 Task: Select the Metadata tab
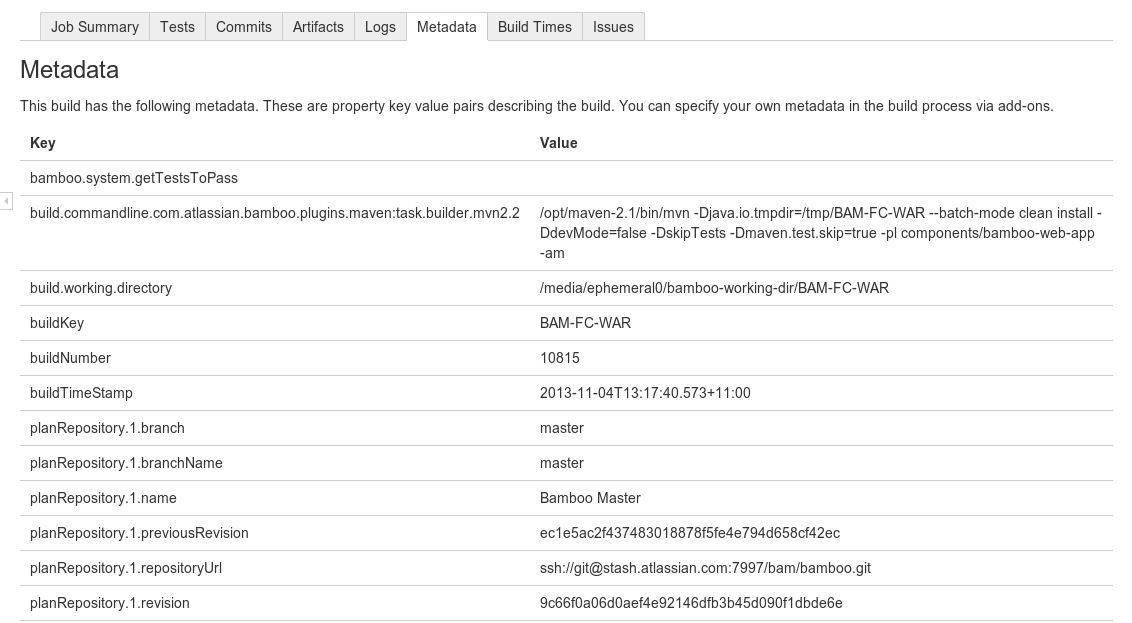coord(446,27)
